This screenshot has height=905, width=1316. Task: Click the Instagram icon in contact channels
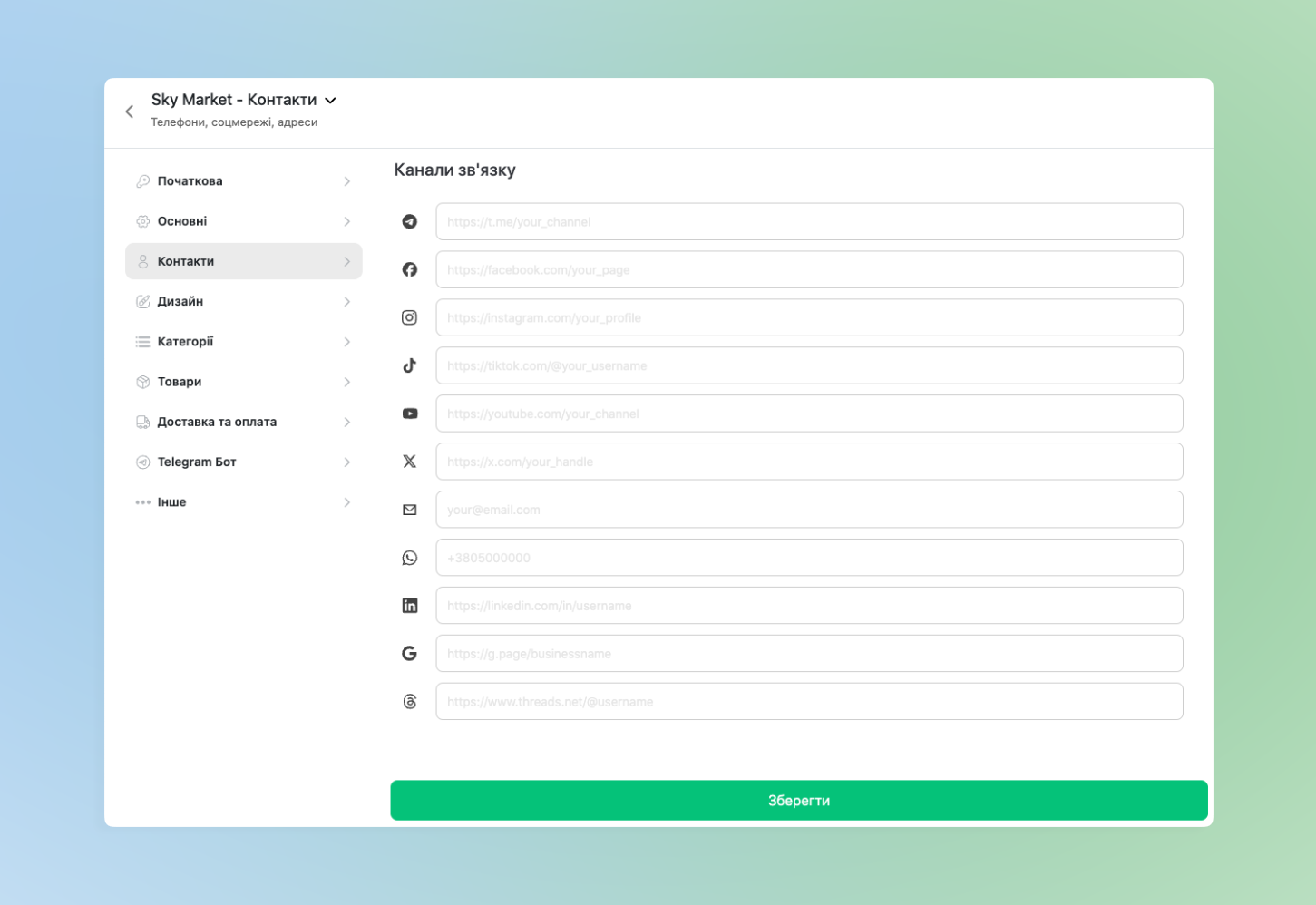coord(410,317)
